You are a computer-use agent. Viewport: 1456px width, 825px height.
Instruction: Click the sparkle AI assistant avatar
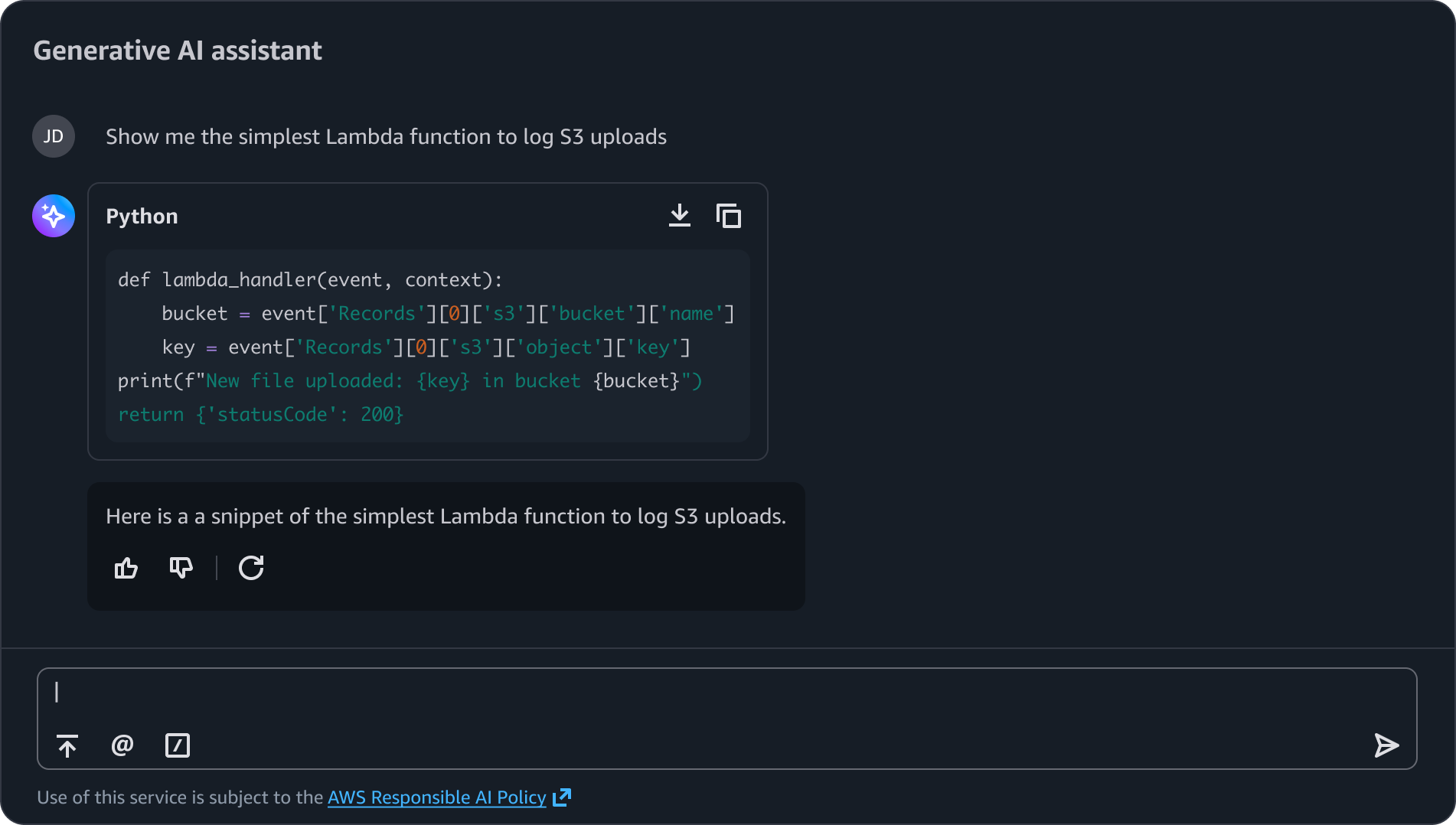(54, 216)
